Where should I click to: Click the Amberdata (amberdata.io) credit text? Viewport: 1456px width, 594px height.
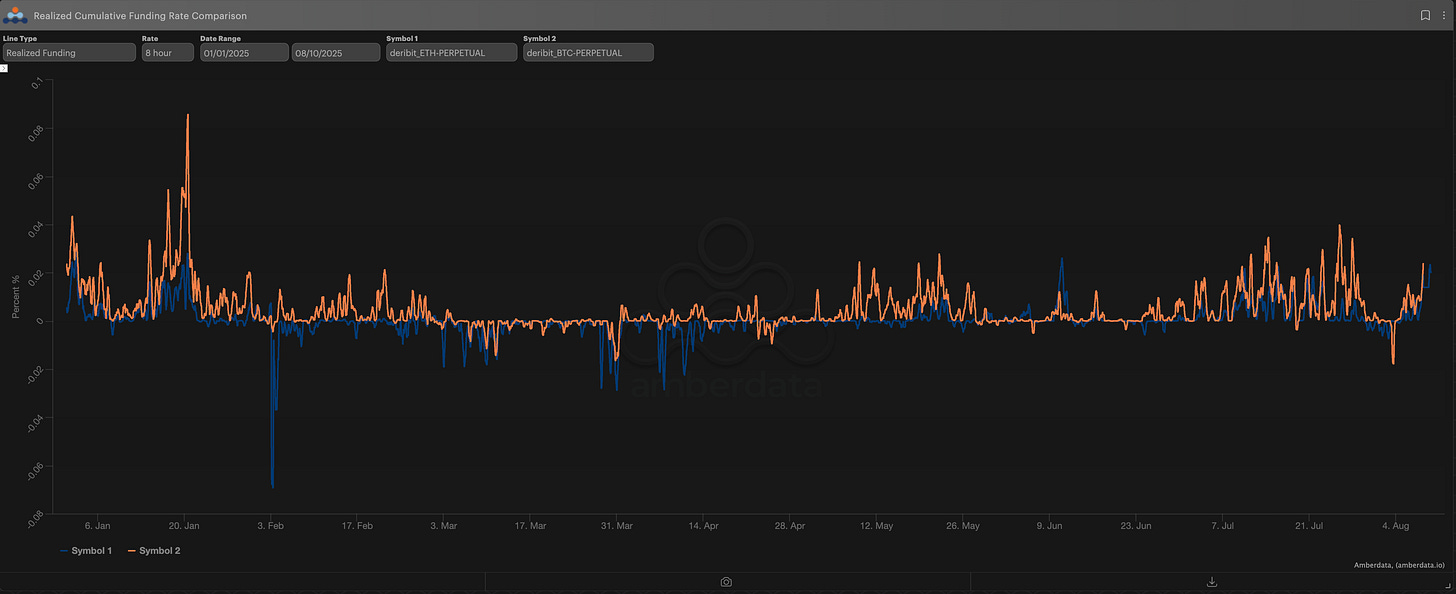point(1398,566)
